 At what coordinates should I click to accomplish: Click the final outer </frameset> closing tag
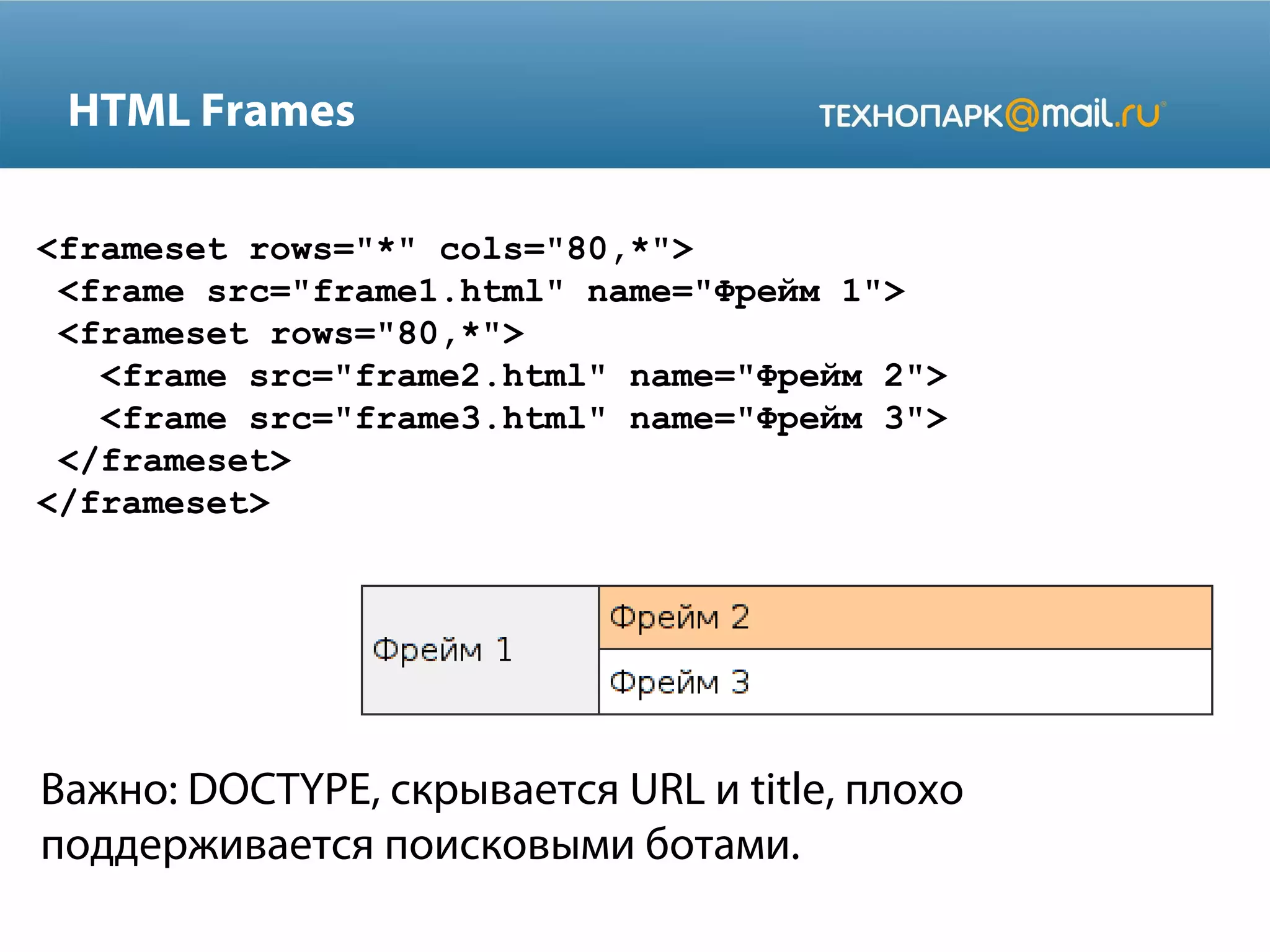click(x=153, y=503)
